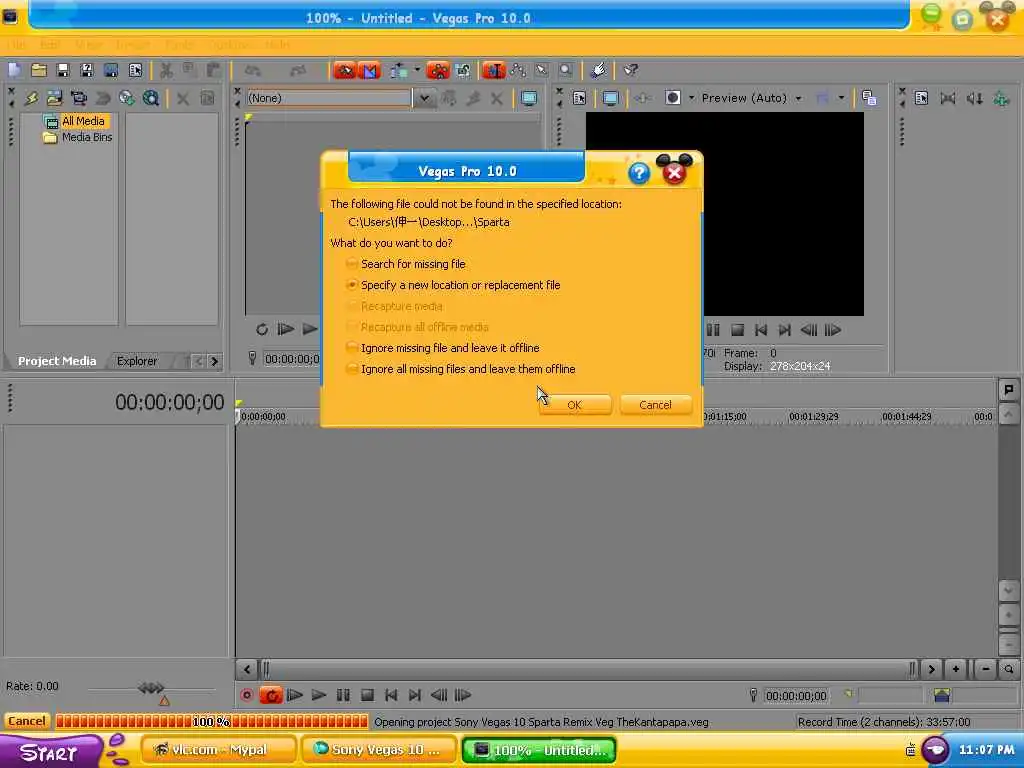Click the New project icon in main toolbar
Screen dimensions: 1024x768
(x=14, y=70)
